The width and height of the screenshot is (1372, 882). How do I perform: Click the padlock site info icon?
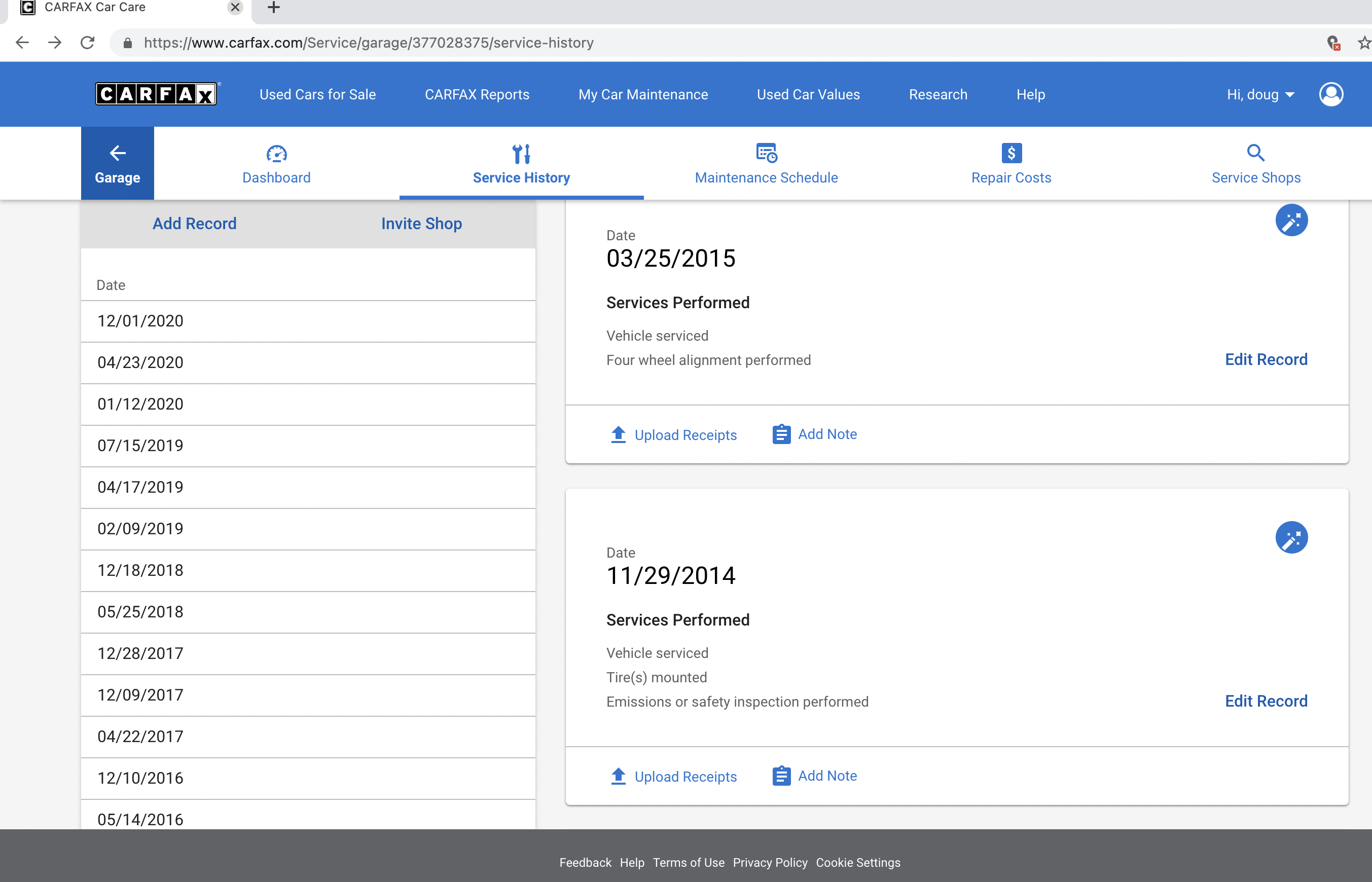pos(128,43)
